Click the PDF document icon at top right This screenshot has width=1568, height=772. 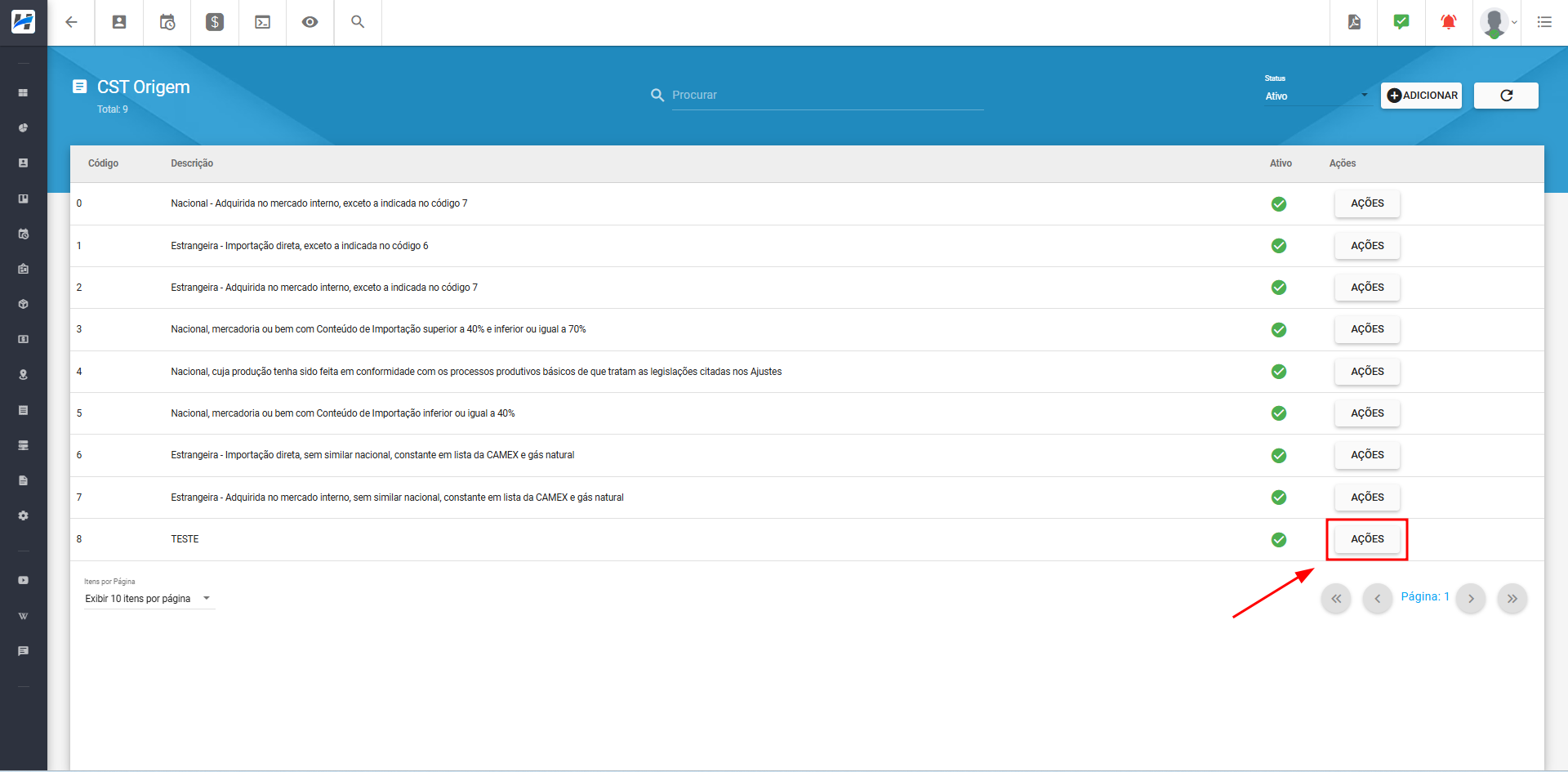[1354, 22]
